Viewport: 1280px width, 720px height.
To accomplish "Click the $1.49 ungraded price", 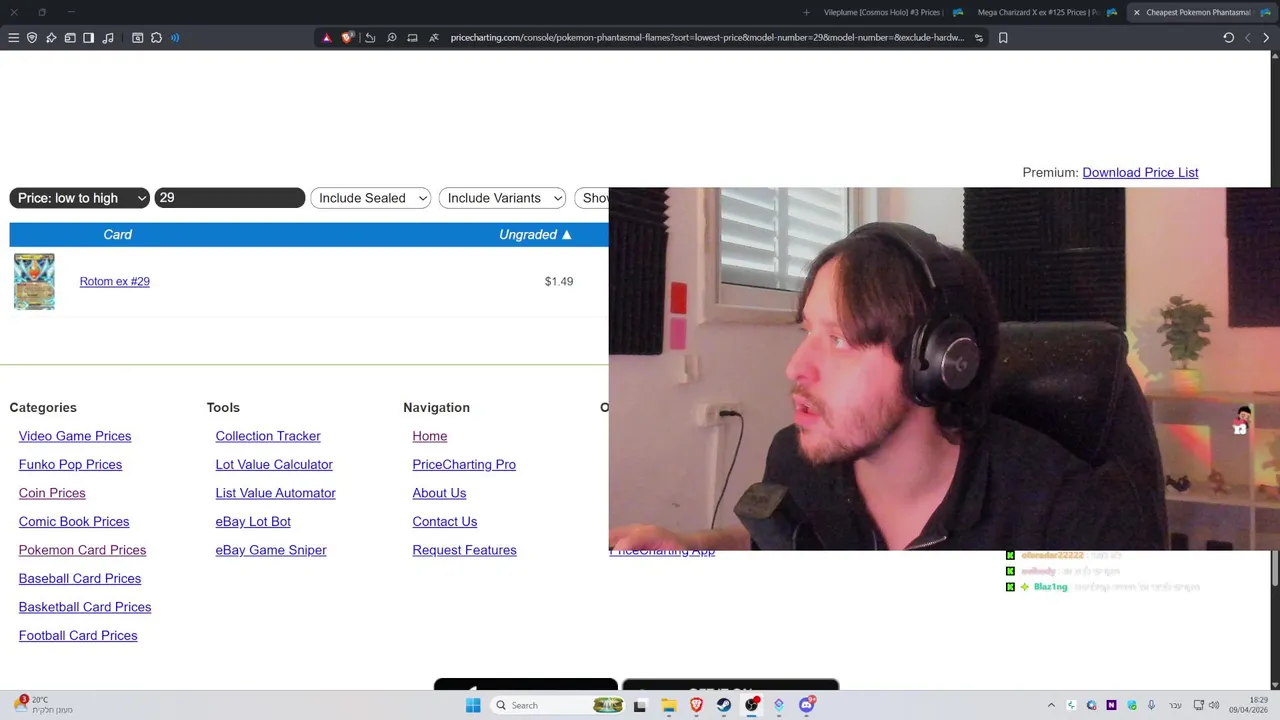I will (x=559, y=281).
